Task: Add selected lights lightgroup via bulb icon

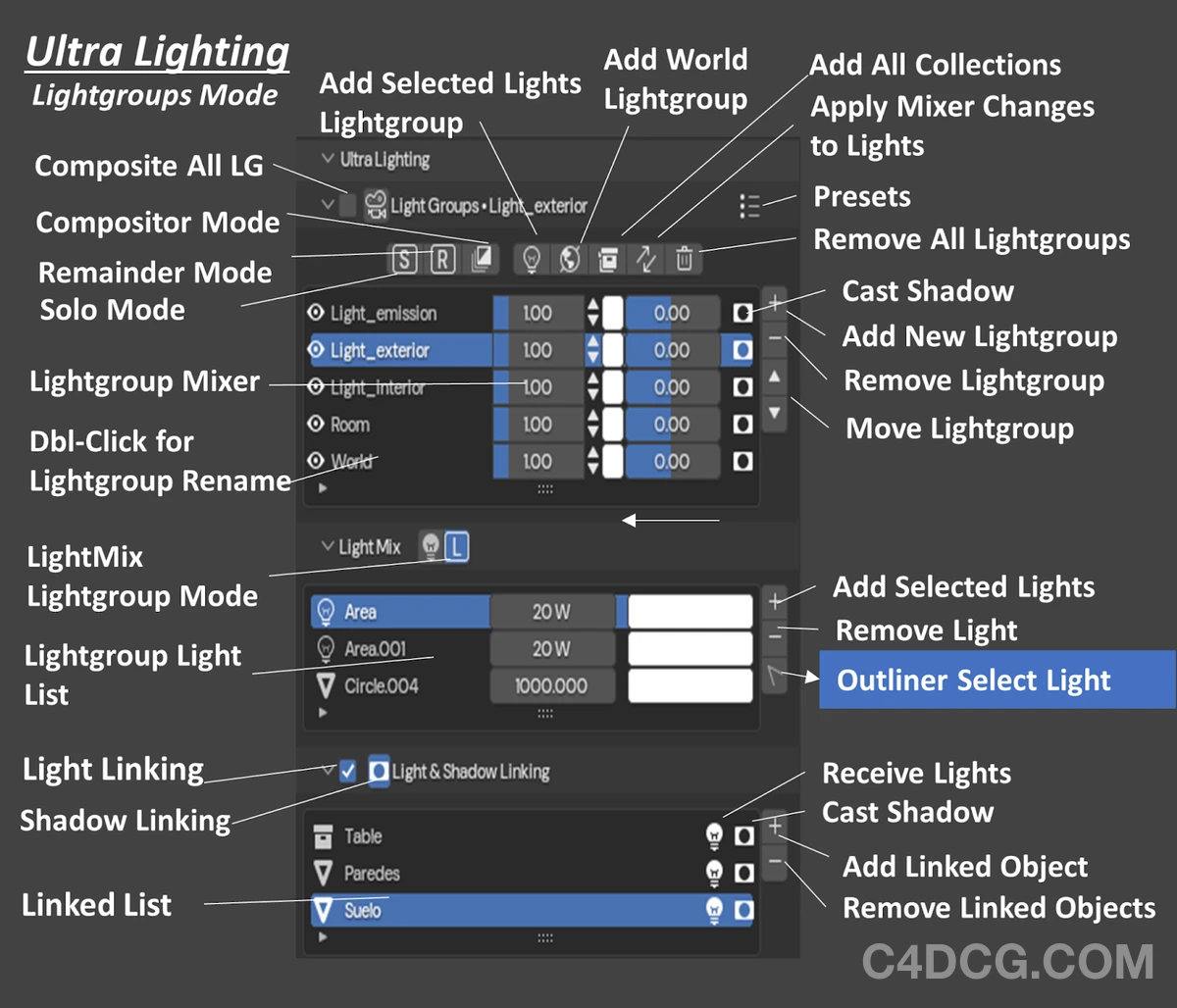Action: coord(532,260)
